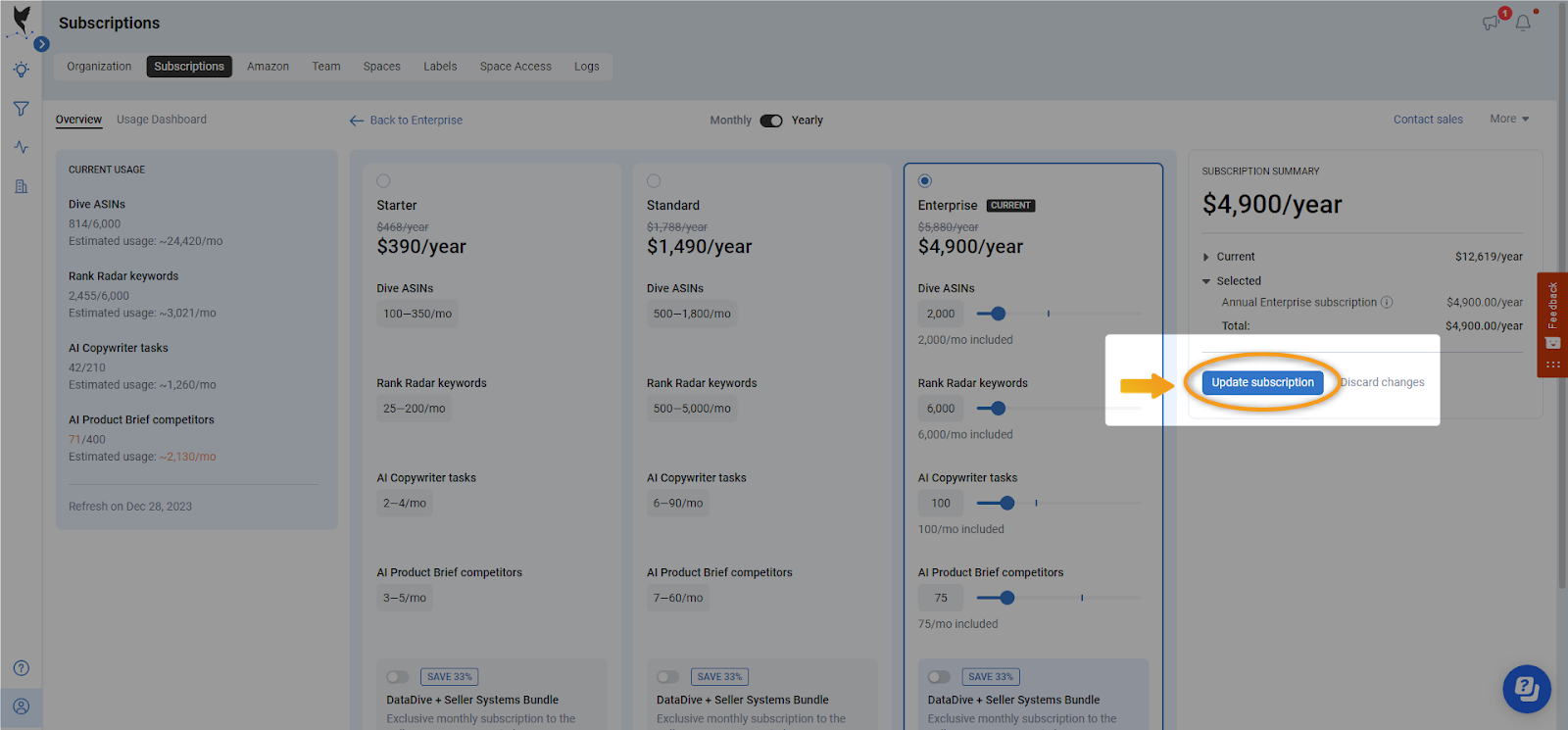Click the info icon next to Annual Enterprise subscription
The image size is (1568, 730).
(1387, 303)
